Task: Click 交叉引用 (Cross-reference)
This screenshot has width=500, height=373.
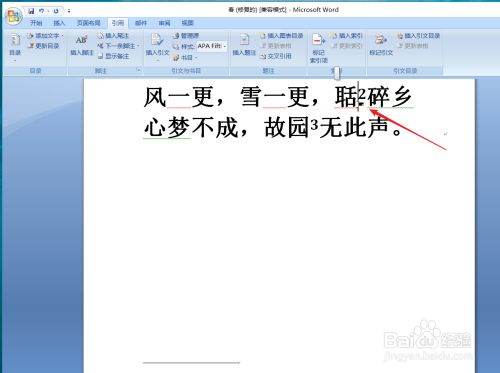Action: tap(276, 56)
